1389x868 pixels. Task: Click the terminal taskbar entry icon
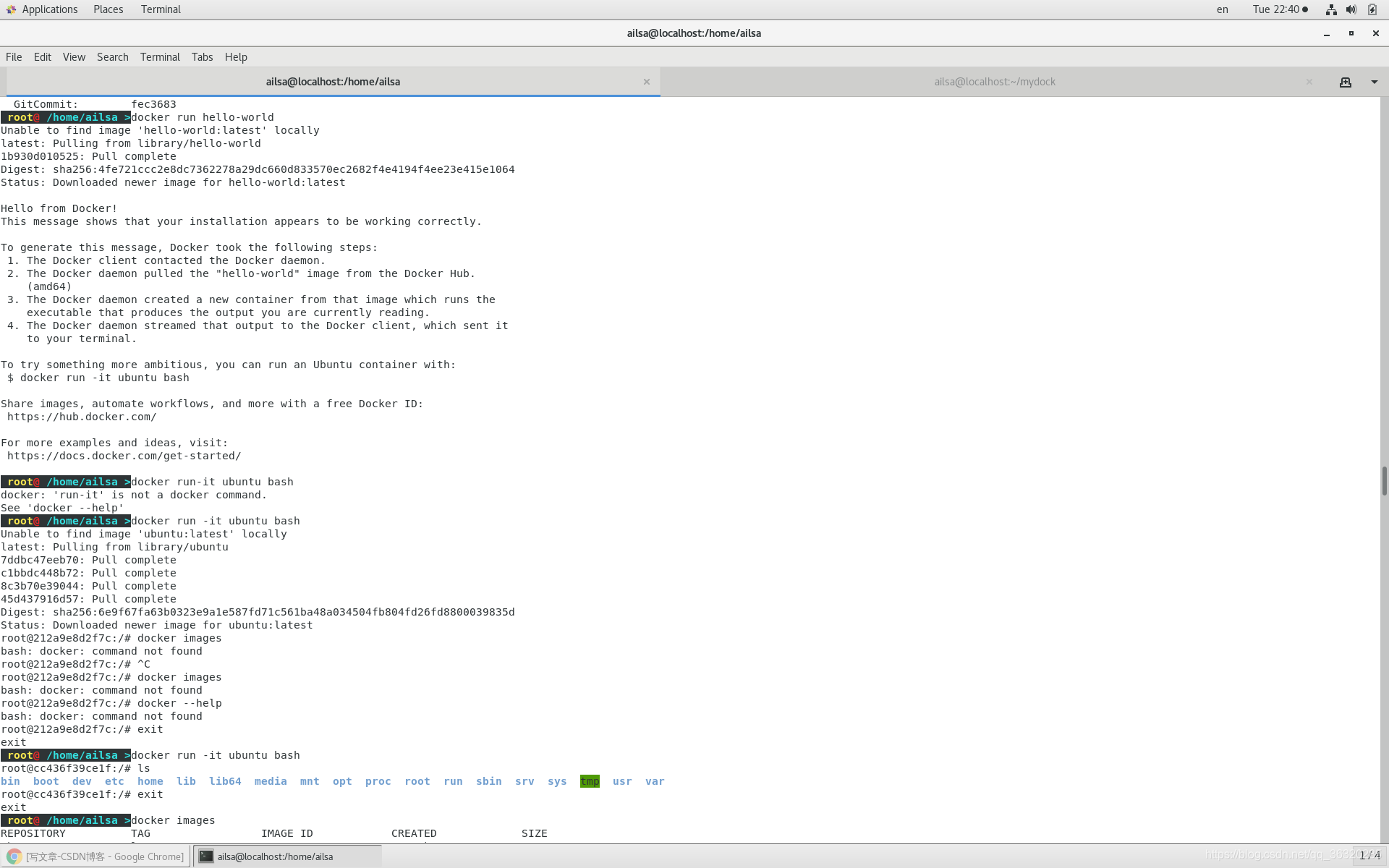(206, 856)
